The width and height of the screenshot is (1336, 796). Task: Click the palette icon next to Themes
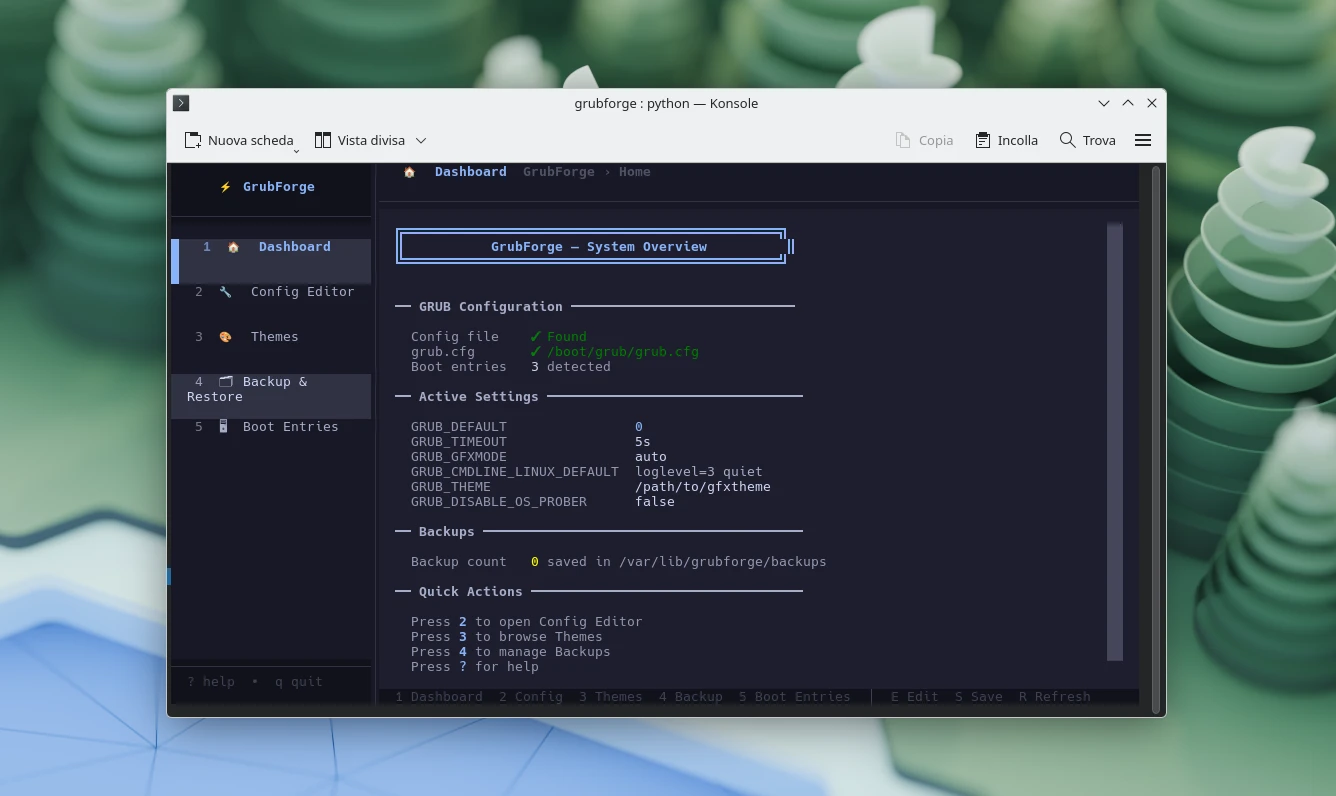point(225,337)
